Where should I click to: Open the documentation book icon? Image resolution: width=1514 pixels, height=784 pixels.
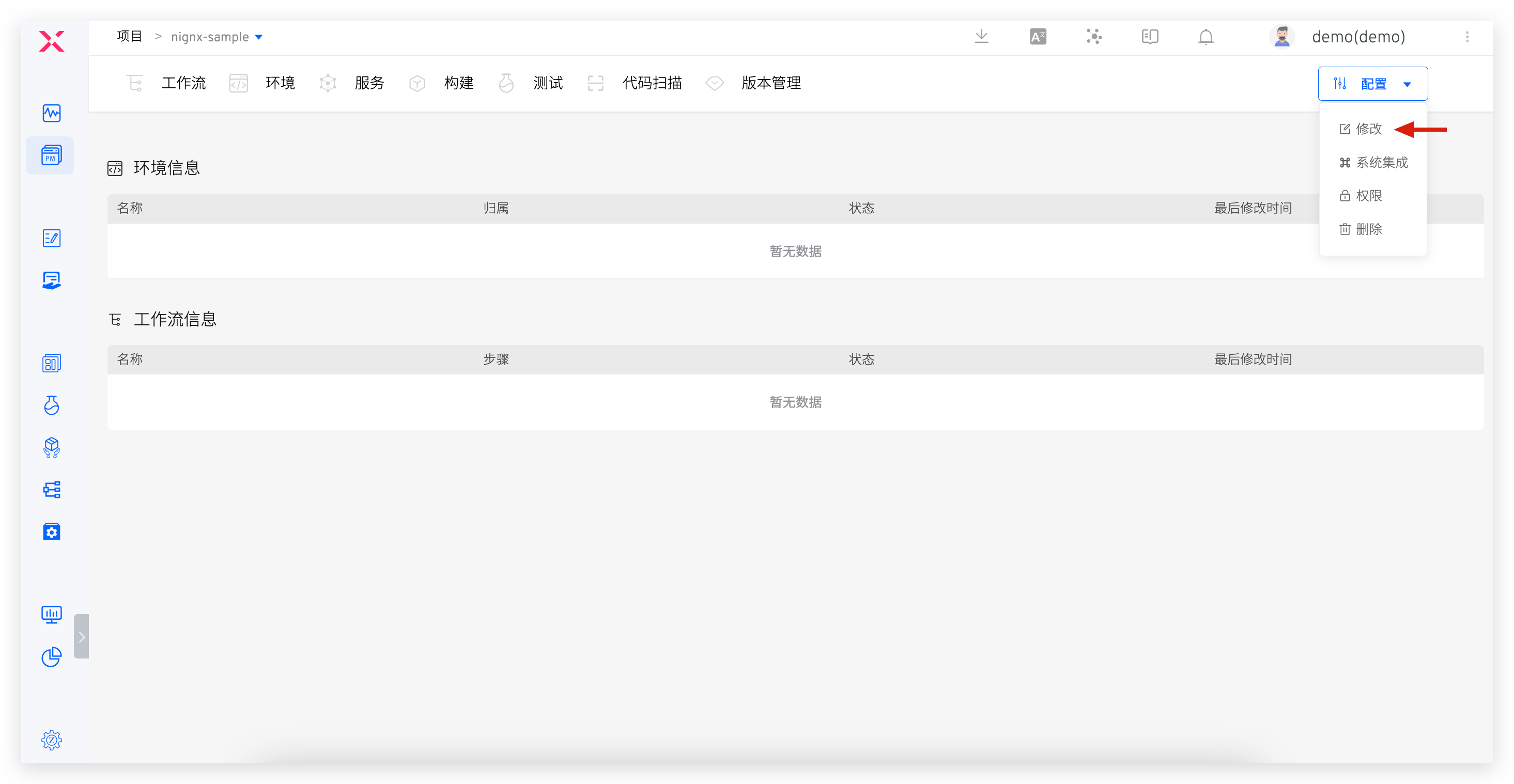coord(1150,36)
